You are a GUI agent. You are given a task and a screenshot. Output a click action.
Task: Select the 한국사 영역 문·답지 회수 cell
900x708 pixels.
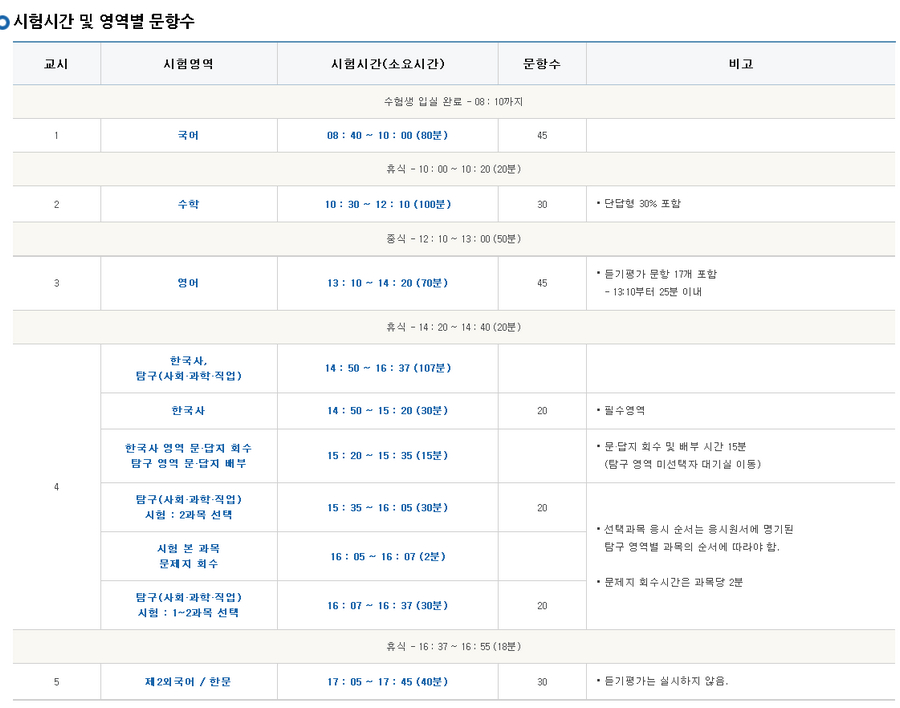188,455
